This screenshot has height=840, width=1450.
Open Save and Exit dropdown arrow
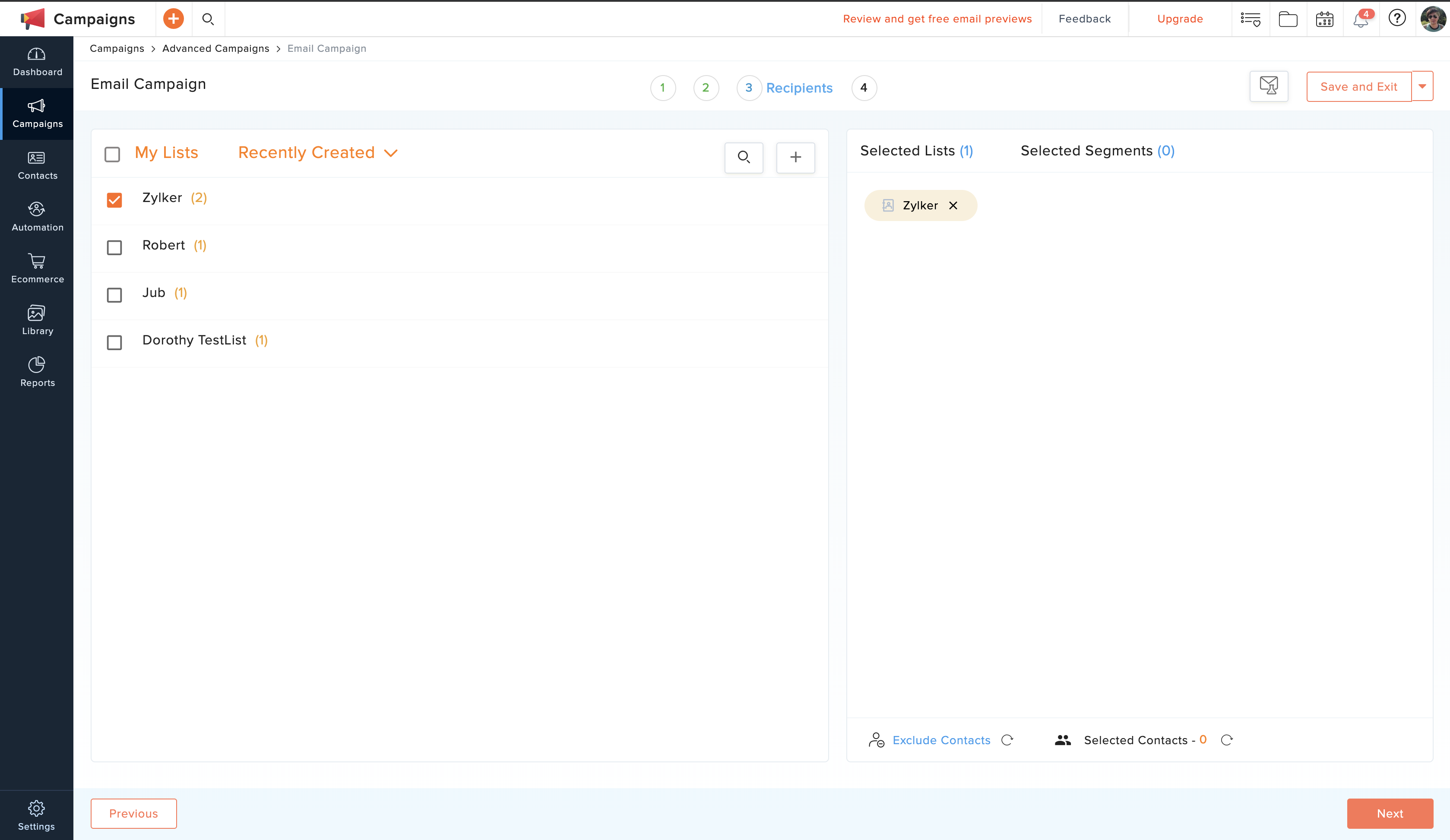tap(1422, 86)
